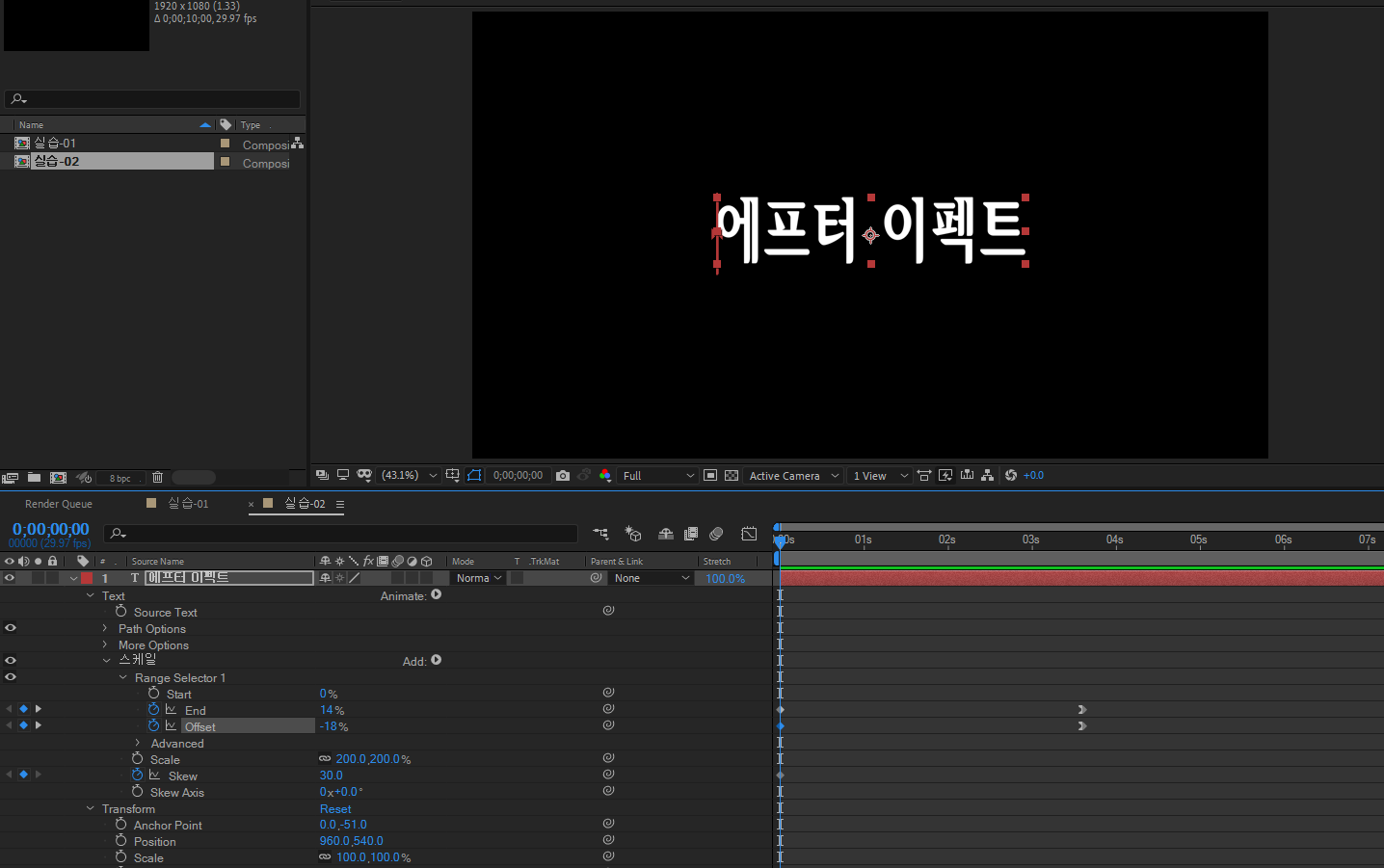Open the Add menu arrow for 스케일 animator
The image size is (1384, 868).
pyautogui.click(x=437, y=661)
